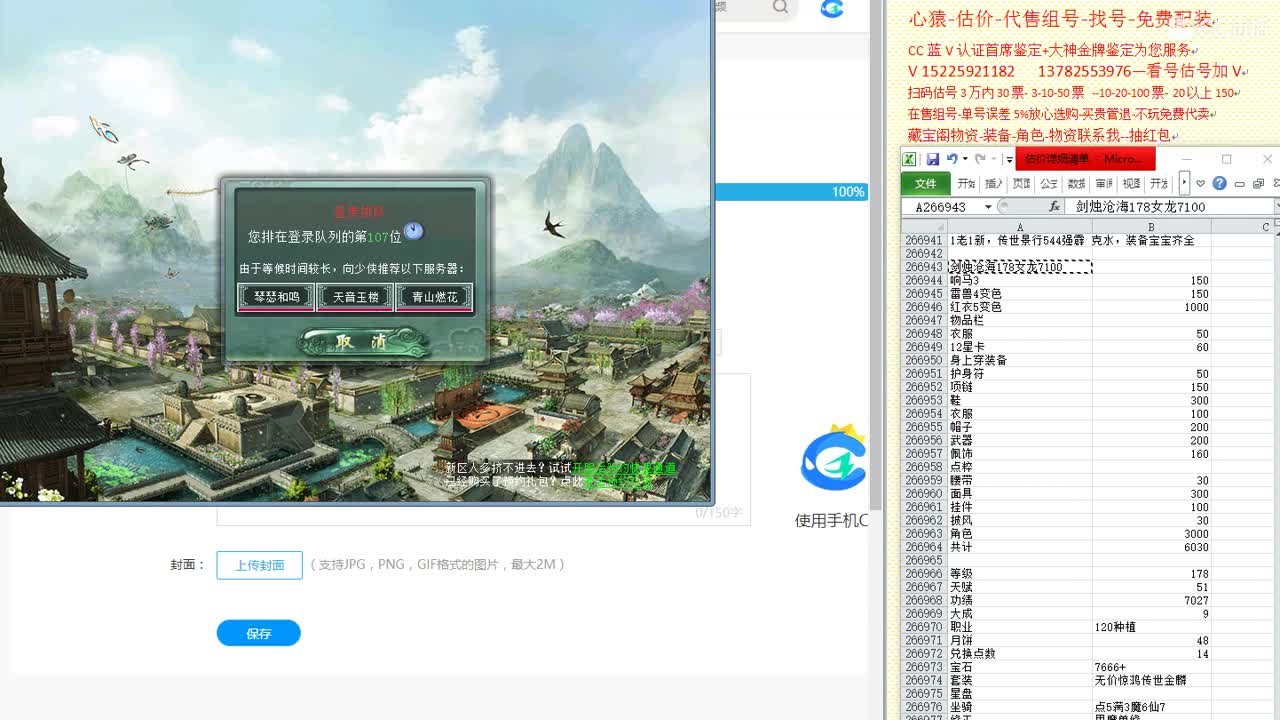Switch to the 公式 ribbon tab

[x=1048, y=184]
